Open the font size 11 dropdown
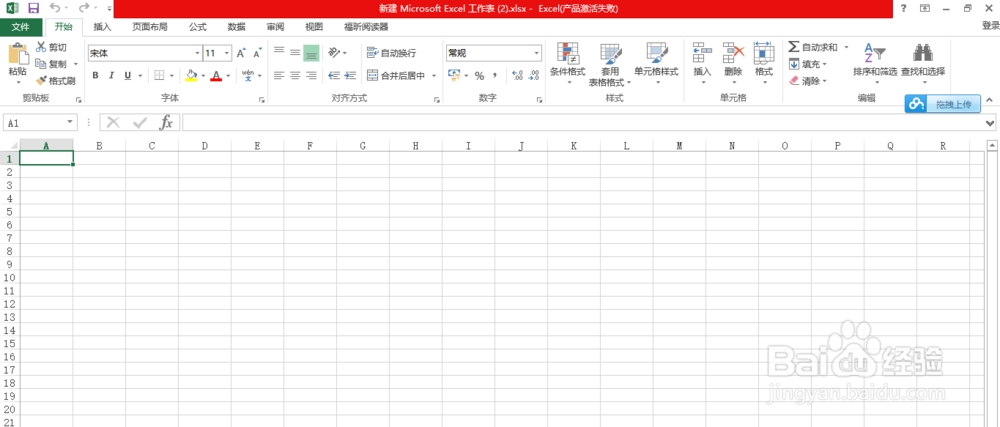This screenshot has width=1000, height=427. click(x=228, y=54)
